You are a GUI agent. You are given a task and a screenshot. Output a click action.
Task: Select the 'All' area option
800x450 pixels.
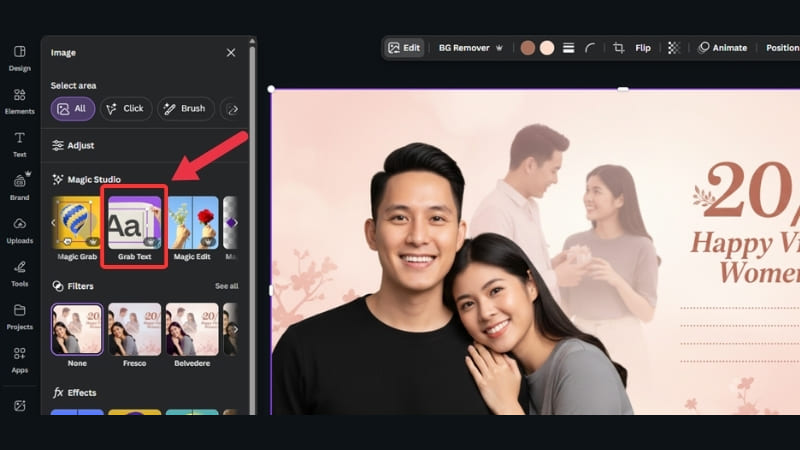(73, 108)
